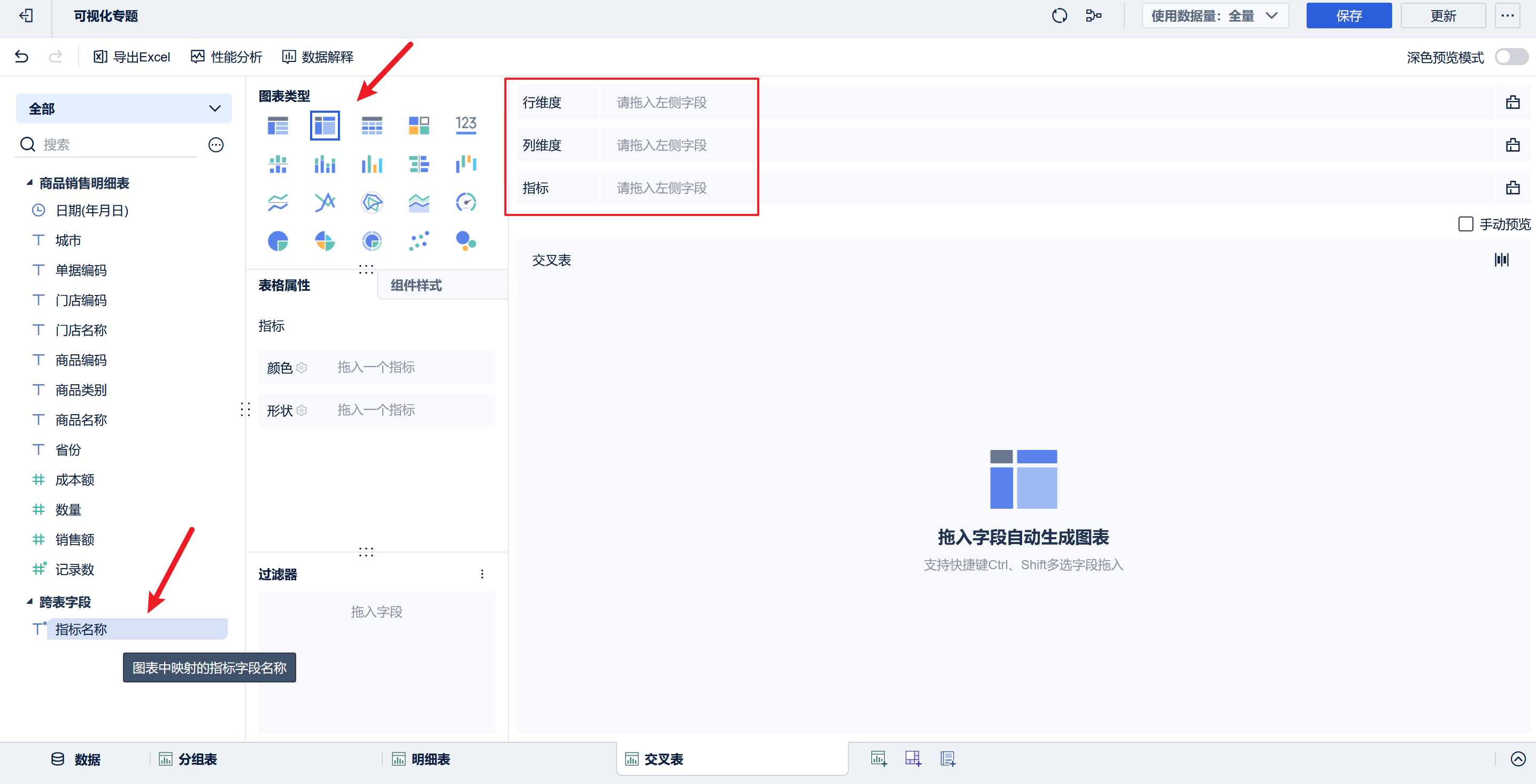Switch to the 组件样式 tab

click(415, 285)
